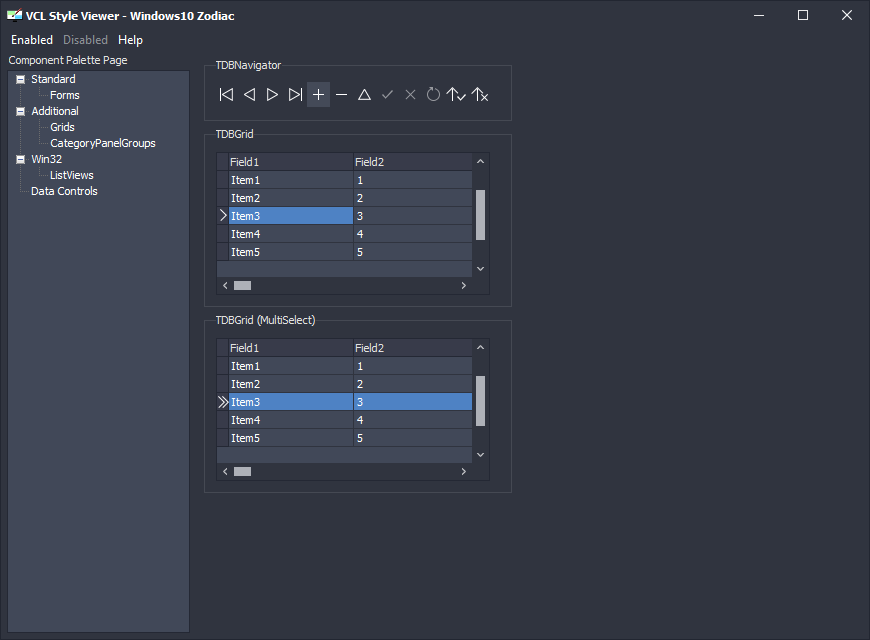Go to first record in TDBNavigator
This screenshot has height=640, width=870.
(x=226, y=95)
